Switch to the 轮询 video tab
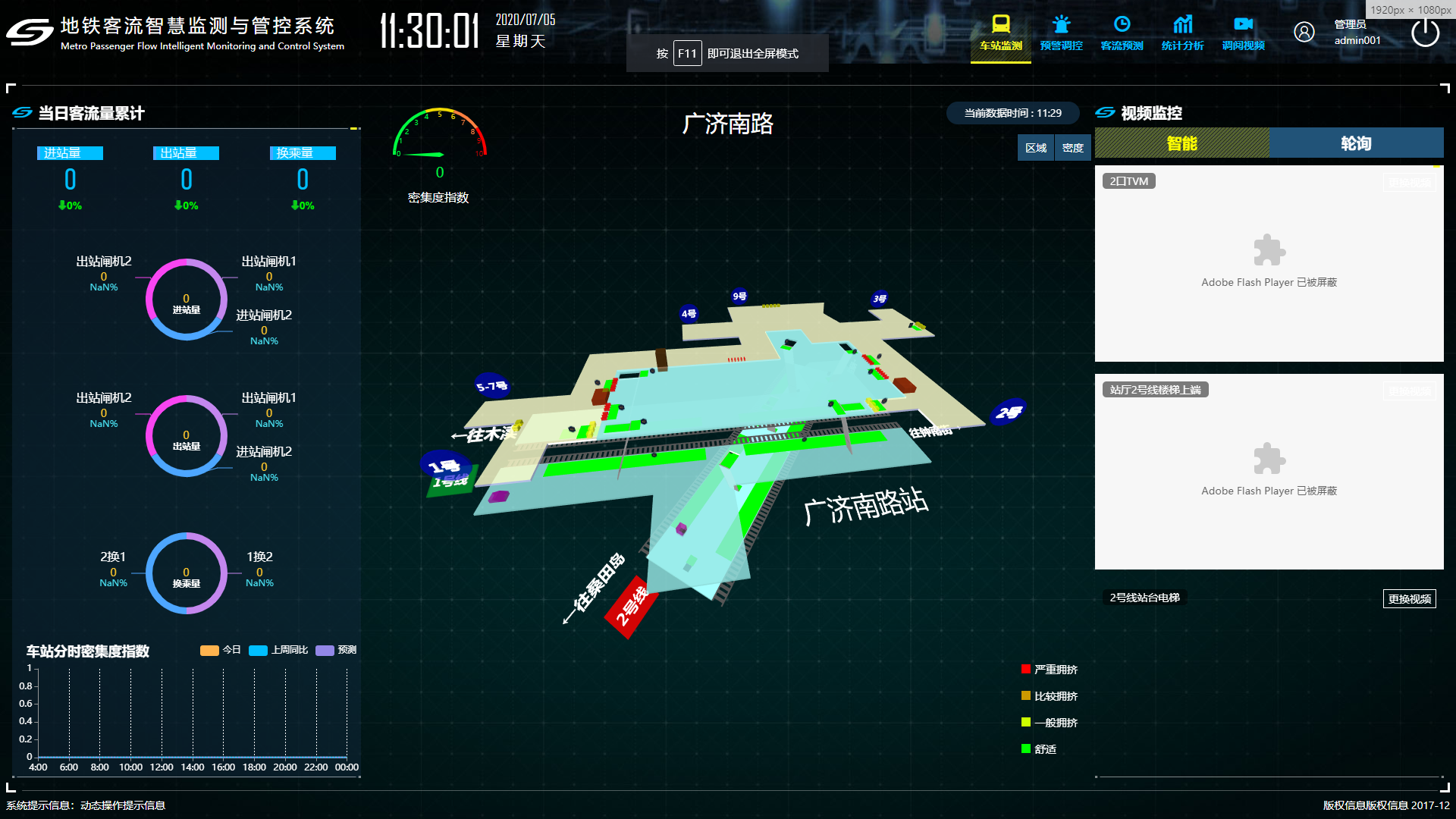 tap(1356, 143)
